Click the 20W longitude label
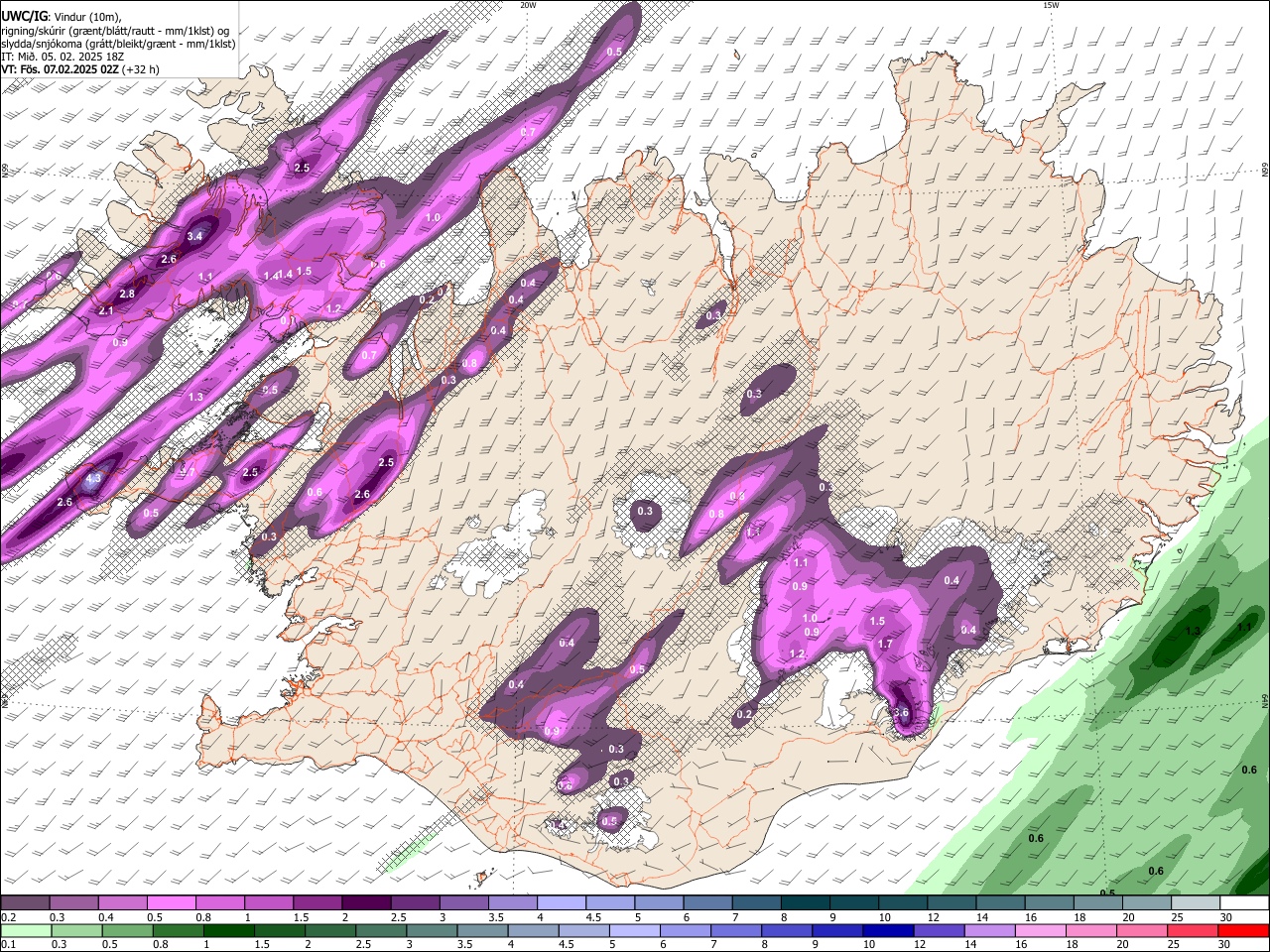Viewport: 1270px width, 952px height. tap(528, 5)
